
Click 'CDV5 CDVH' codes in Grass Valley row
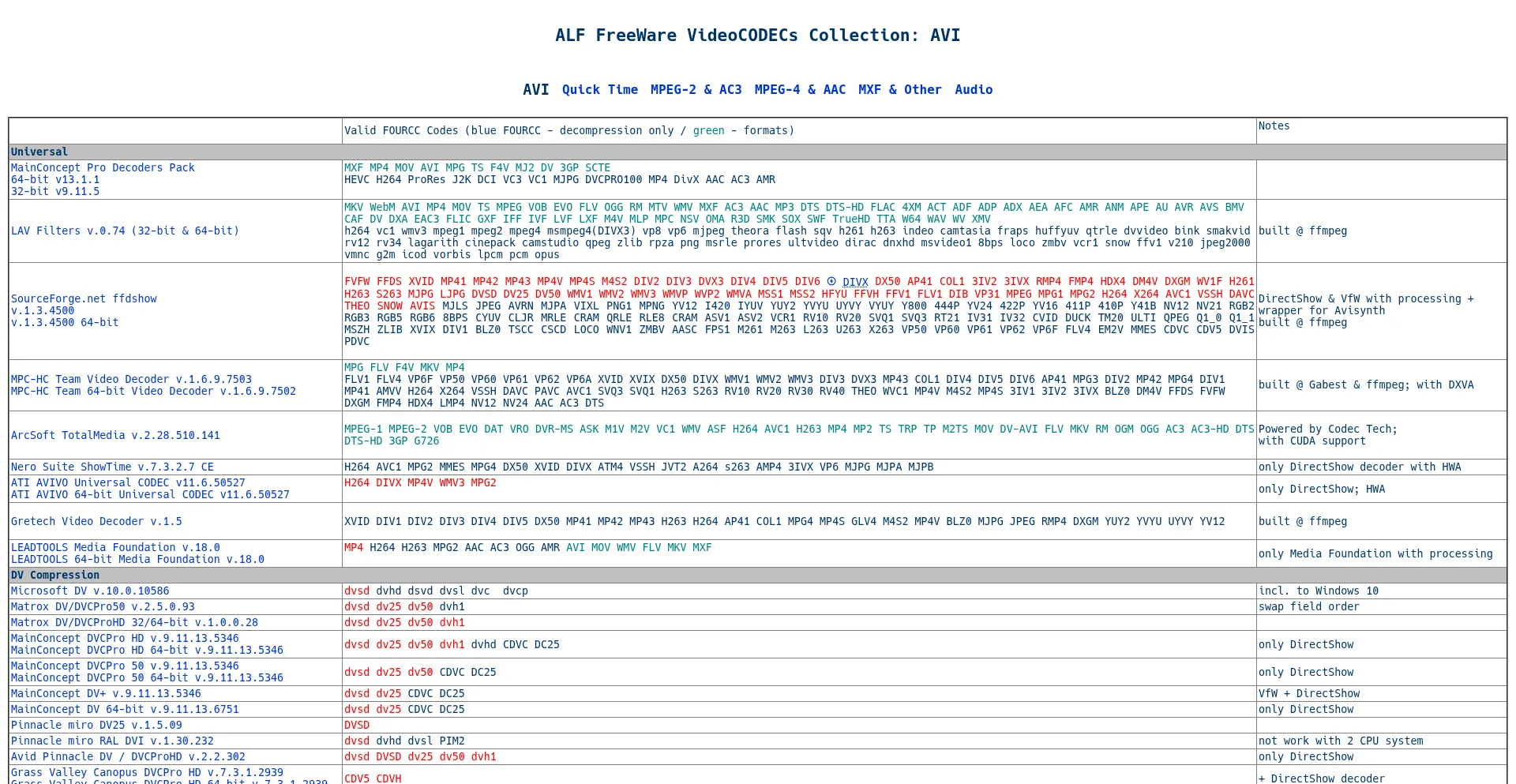click(373, 778)
